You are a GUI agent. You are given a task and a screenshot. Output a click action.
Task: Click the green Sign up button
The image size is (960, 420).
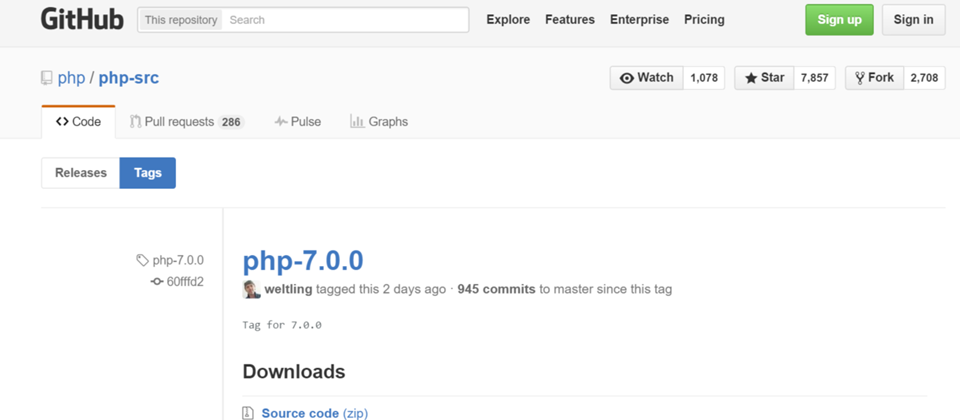(x=839, y=20)
